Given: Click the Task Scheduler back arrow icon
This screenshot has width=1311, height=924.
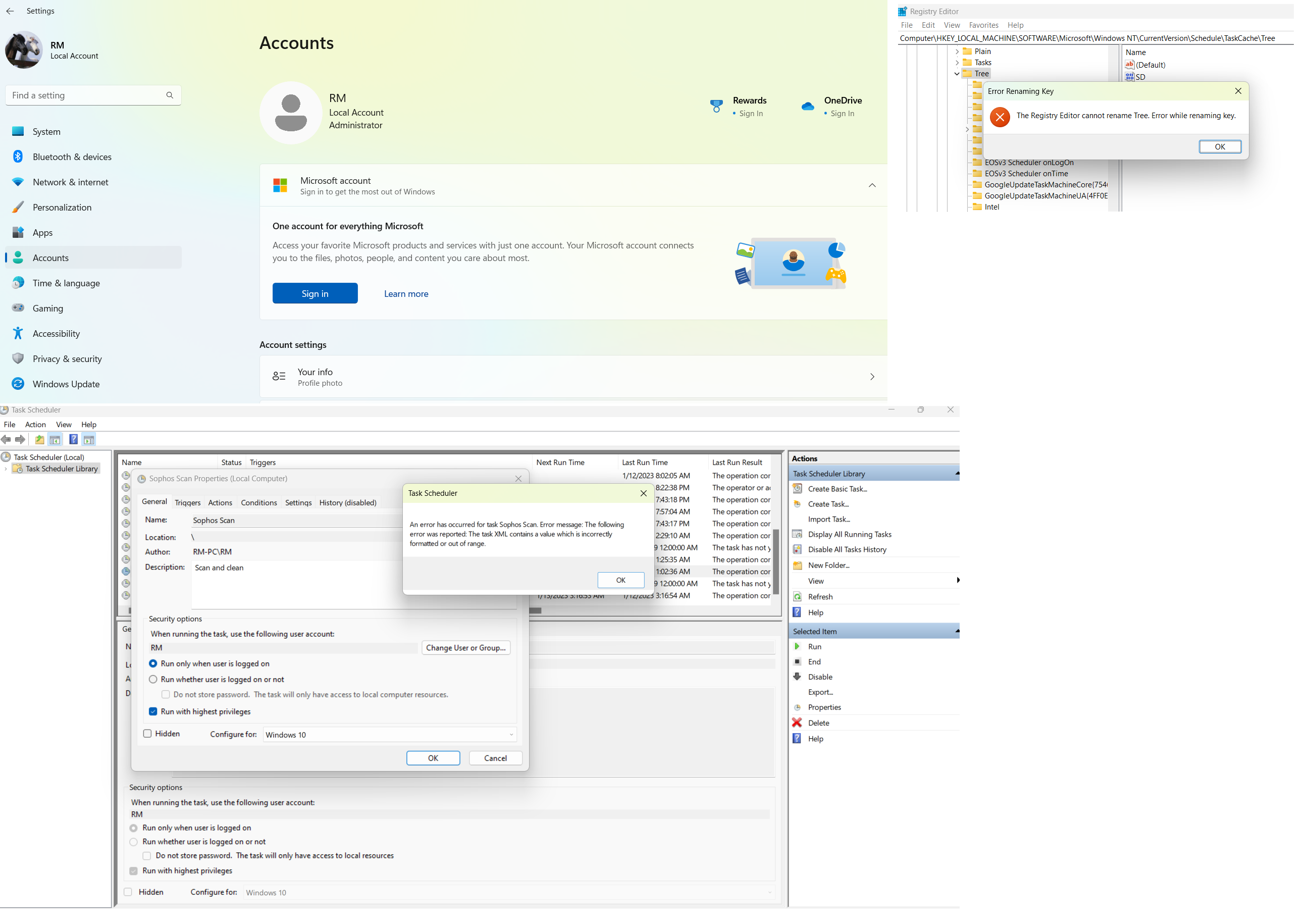Looking at the screenshot, I should pos(6,439).
